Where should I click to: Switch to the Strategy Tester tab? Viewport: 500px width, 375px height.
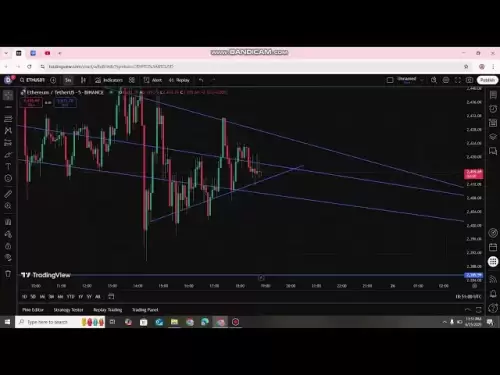click(68, 310)
